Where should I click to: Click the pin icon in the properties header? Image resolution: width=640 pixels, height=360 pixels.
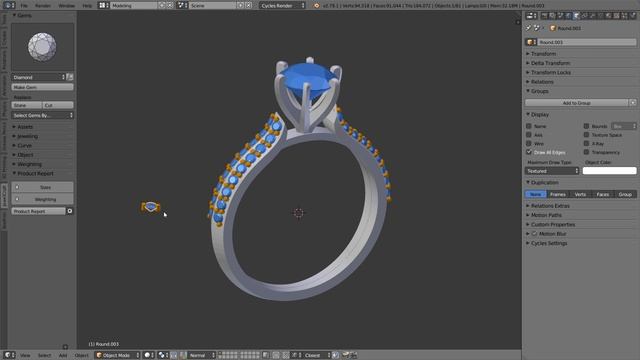pos(528,28)
